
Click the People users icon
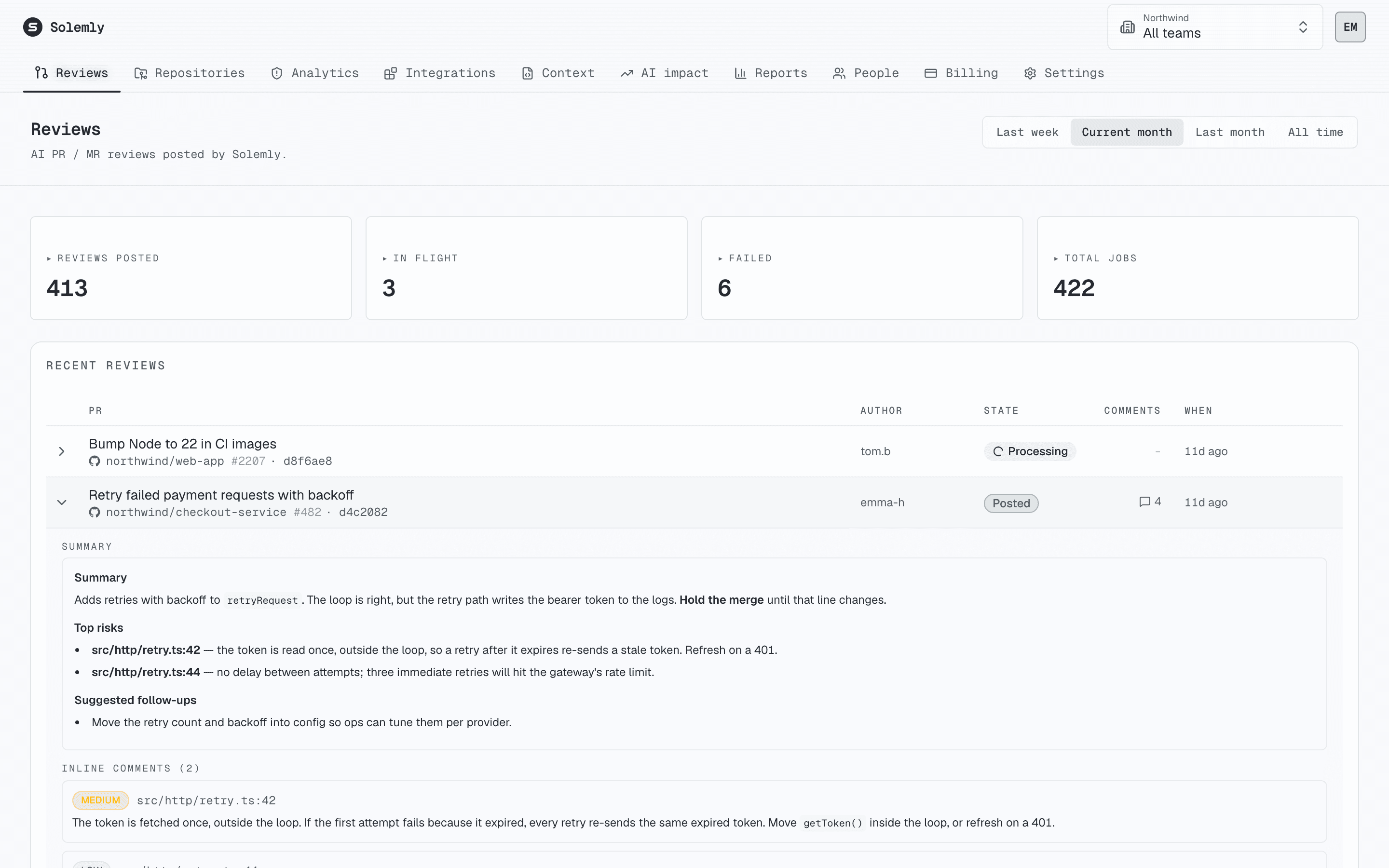click(x=839, y=73)
